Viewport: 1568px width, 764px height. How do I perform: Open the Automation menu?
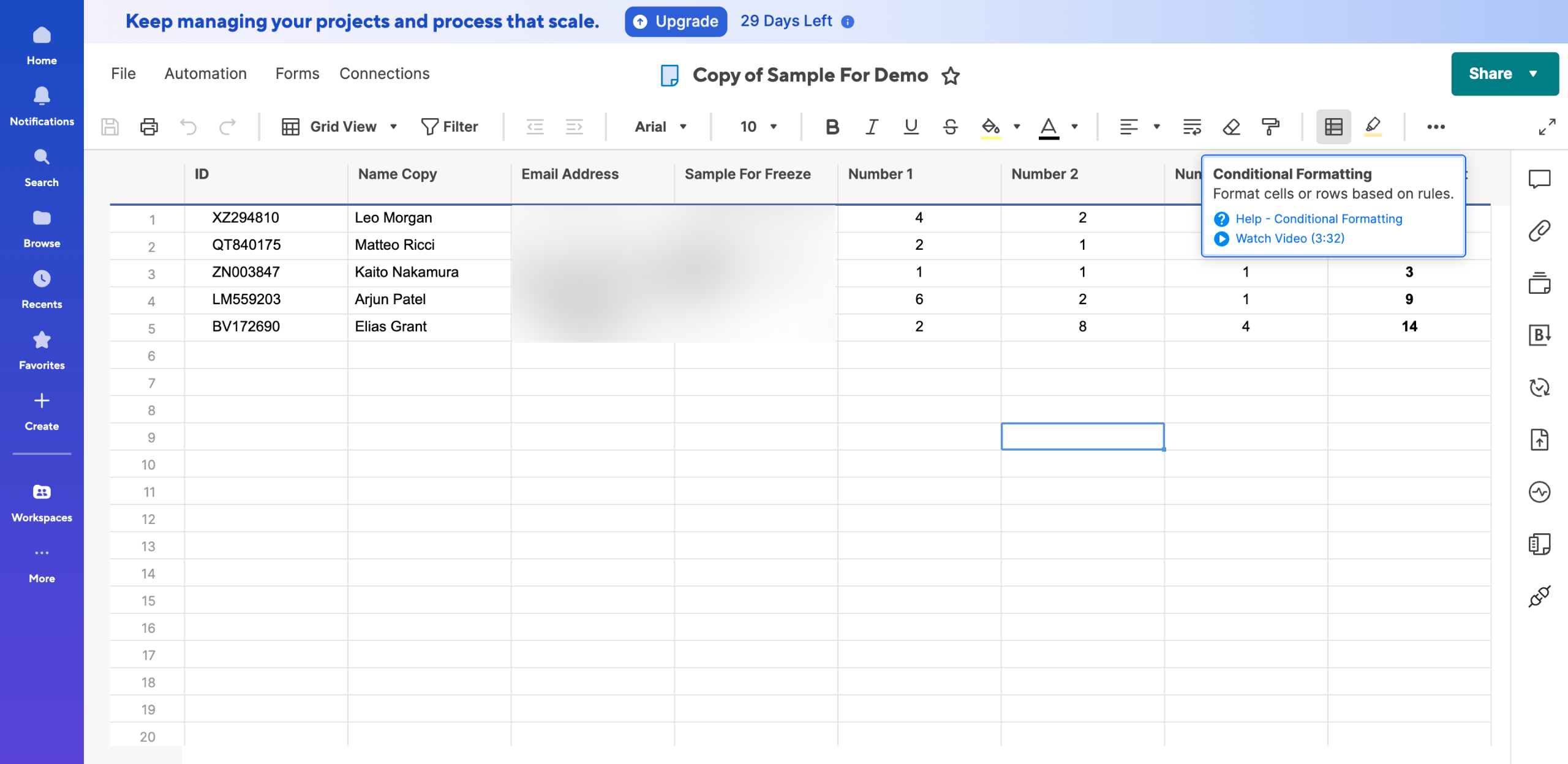[x=205, y=73]
